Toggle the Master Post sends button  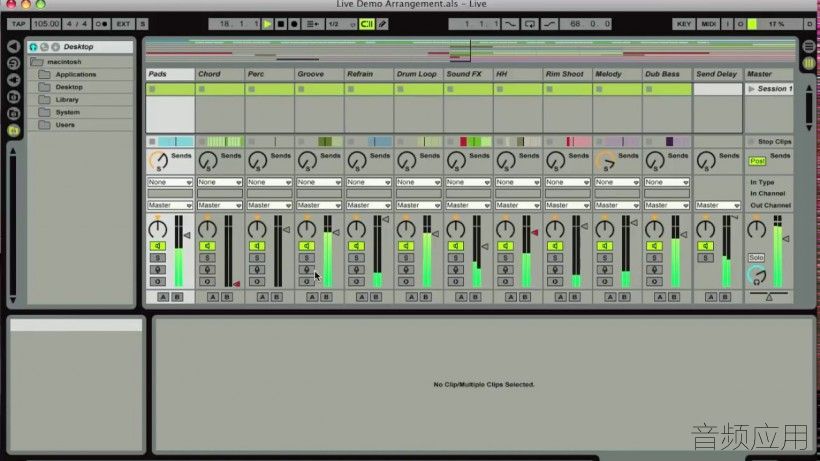757,161
